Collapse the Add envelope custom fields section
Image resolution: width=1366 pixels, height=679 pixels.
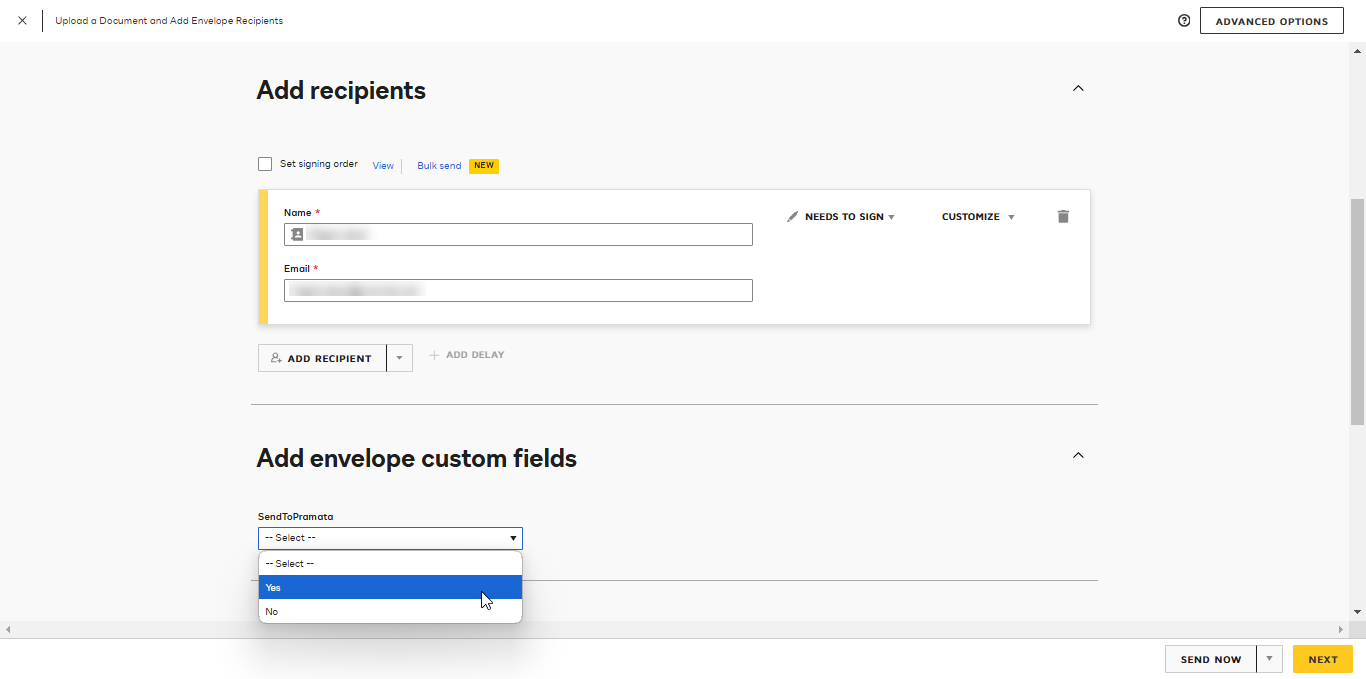click(x=1078, y=455)
